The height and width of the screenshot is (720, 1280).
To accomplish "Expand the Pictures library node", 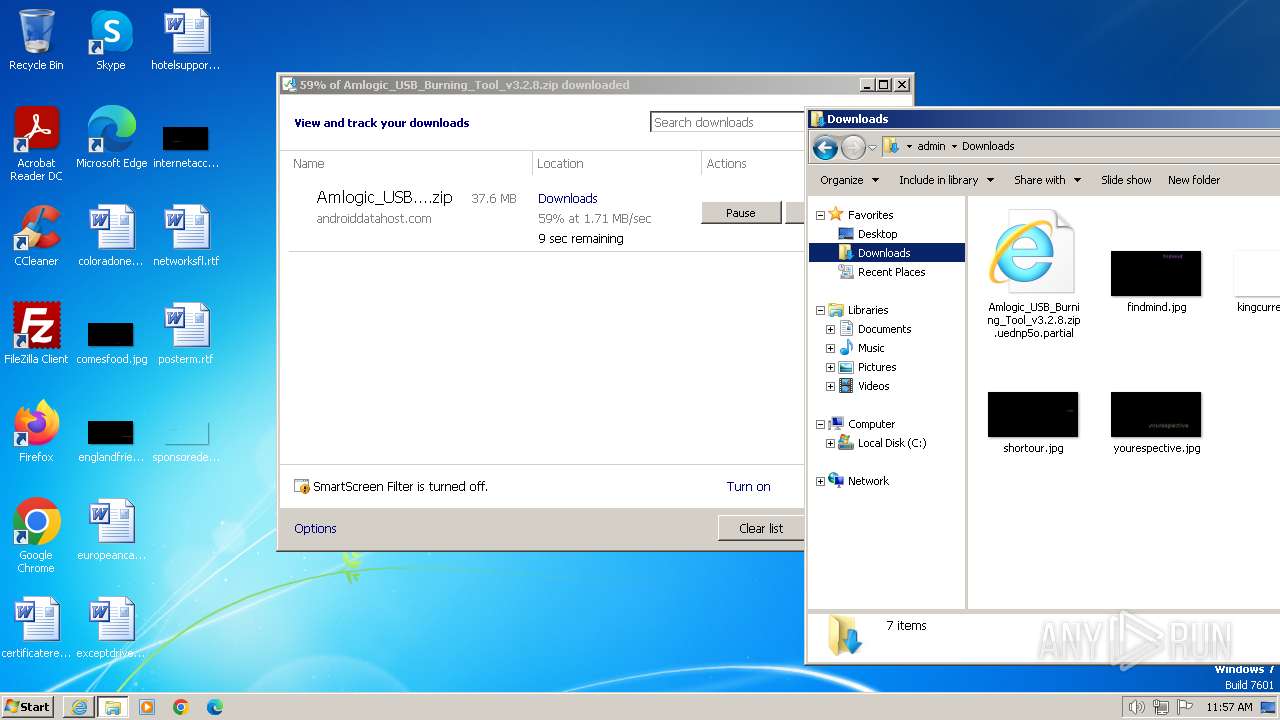I will point(830,367).
